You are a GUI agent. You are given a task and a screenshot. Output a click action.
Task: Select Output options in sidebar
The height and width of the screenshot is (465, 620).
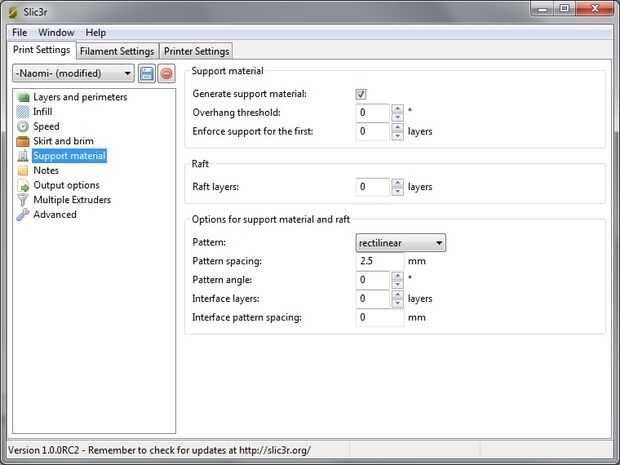pos(66,185)
